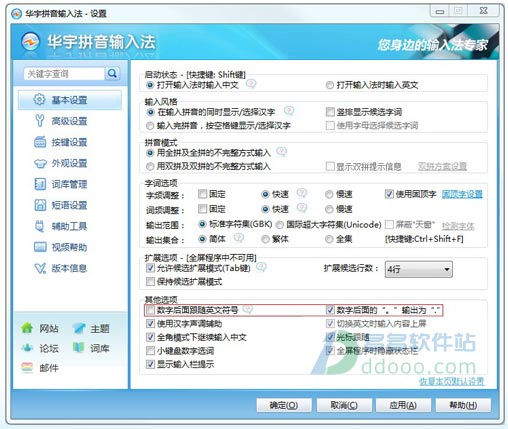Viewport: 508px width, 429px height.
Task: Open 基本设置 settings page
Action: pyautogui.click(x=69, y=100)
